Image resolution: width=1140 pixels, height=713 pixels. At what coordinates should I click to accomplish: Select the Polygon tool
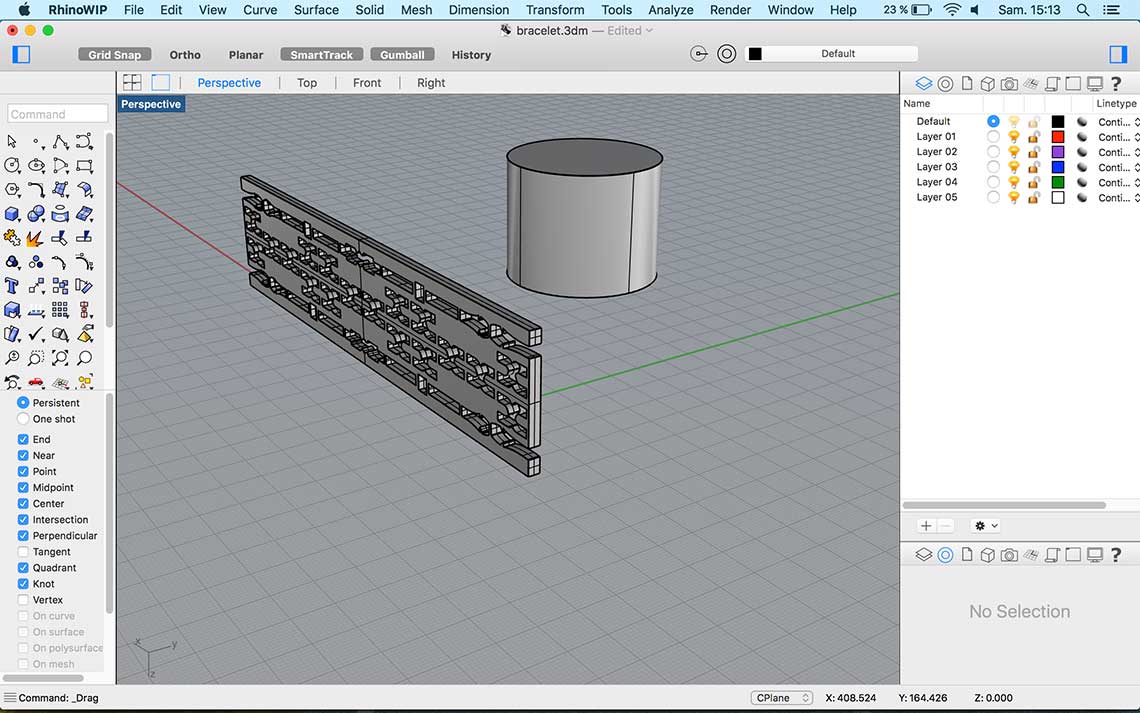12,190
